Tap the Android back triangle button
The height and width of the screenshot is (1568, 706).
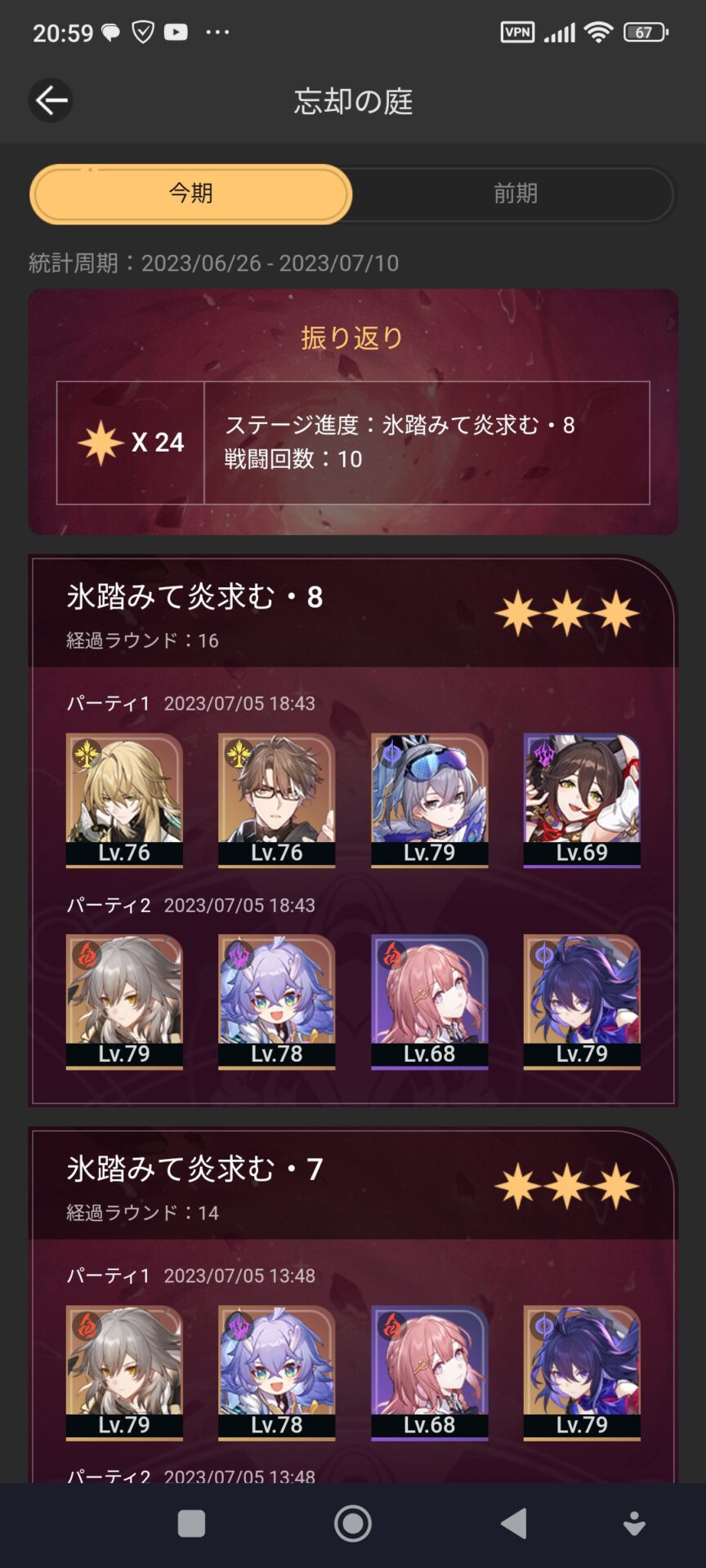click(x=513, y=1524)
